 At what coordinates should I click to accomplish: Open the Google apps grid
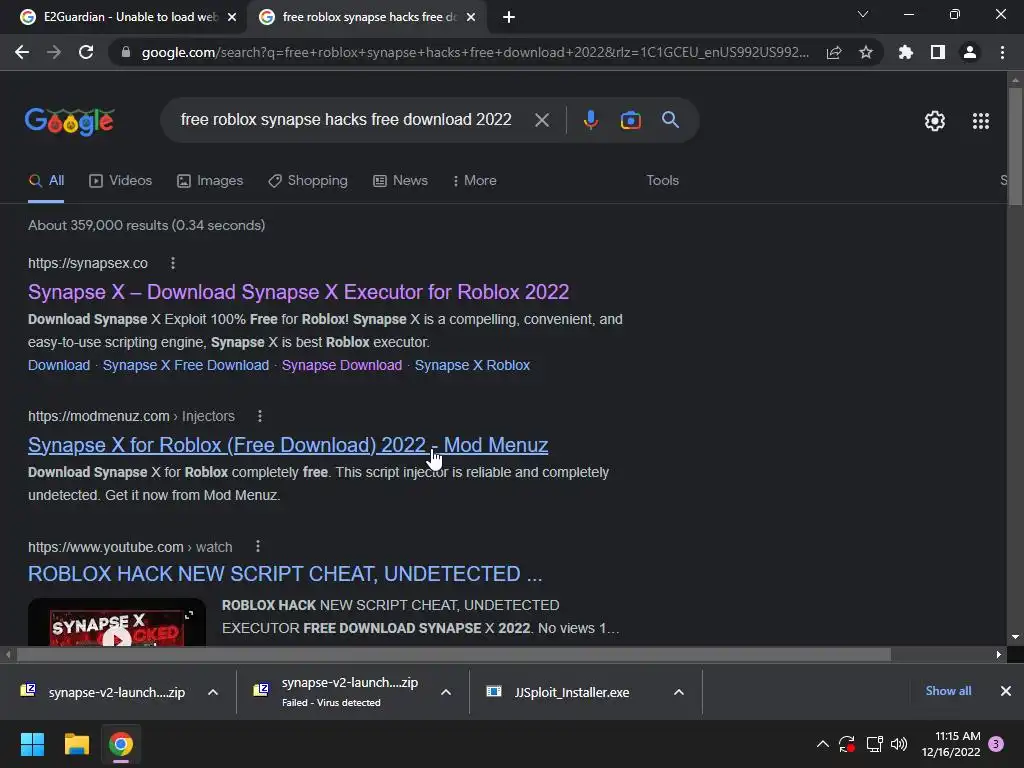click(980, 121)
